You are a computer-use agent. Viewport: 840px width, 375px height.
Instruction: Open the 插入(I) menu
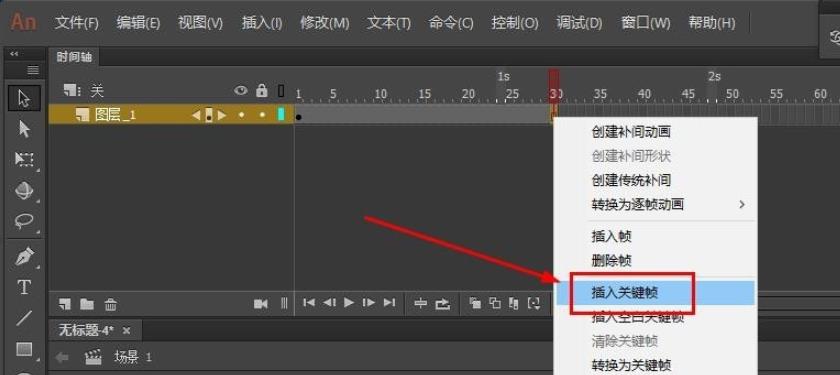point(262,23)
